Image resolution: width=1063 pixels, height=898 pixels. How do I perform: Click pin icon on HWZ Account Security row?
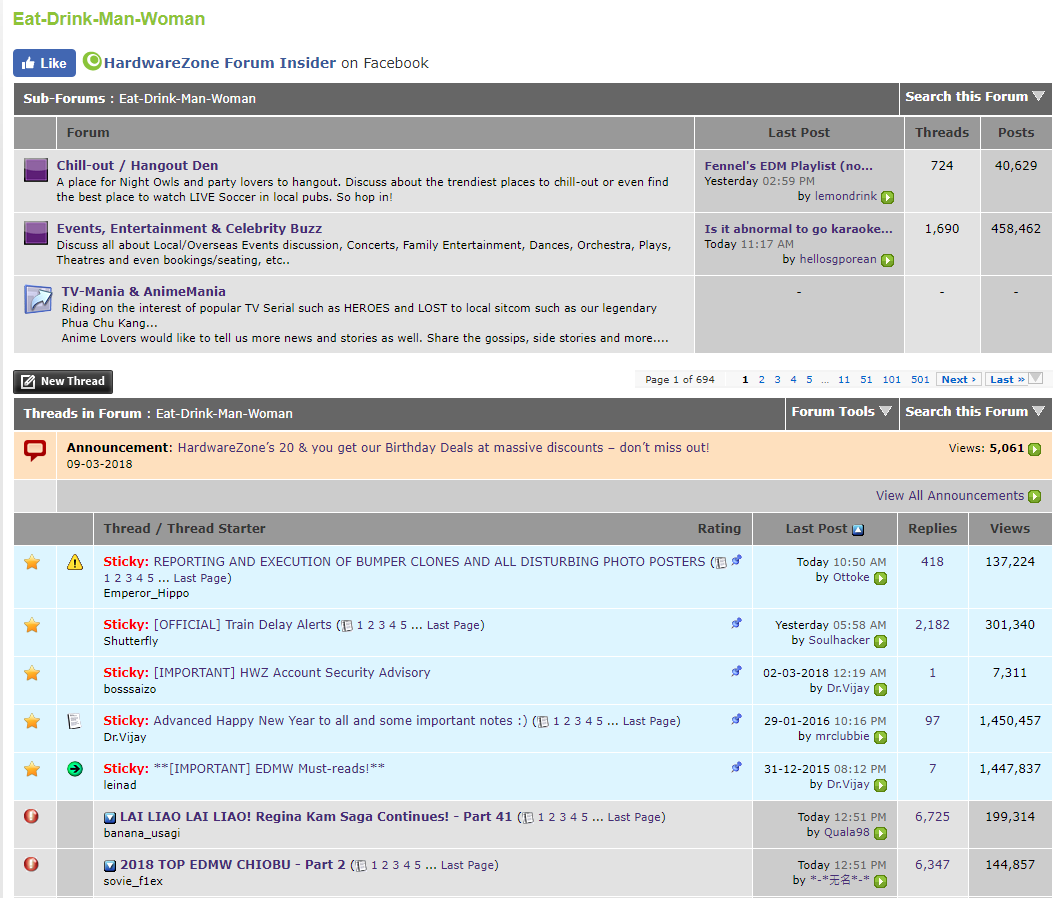(x=736, y=671)
